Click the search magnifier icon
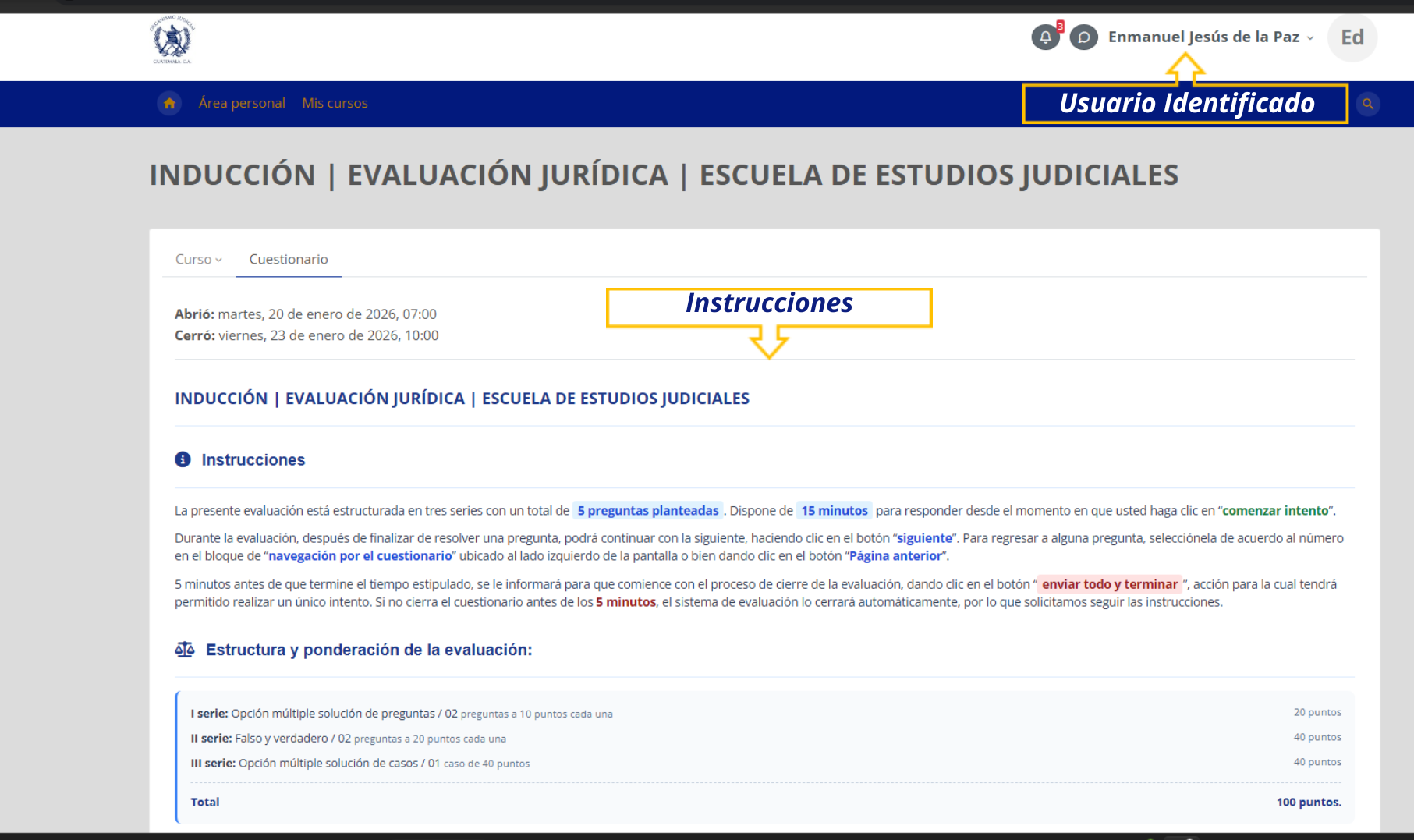The height and width of the screenshot is (840, 1414). pos(1367,104)
